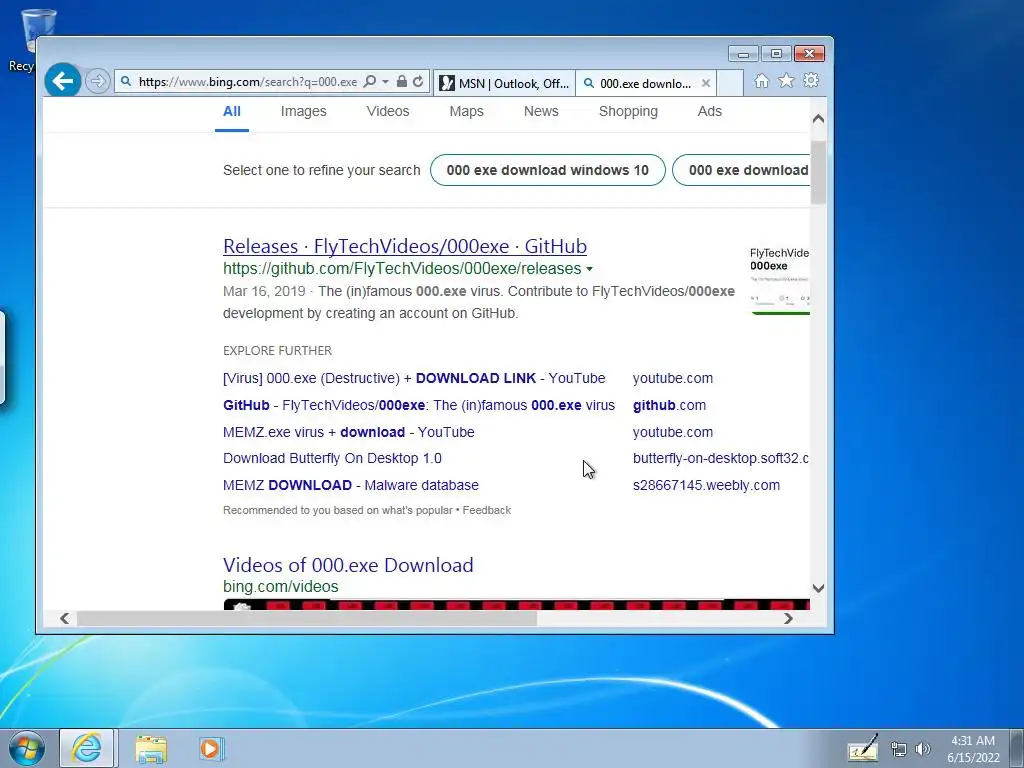Click the Feedback link
Viewport: 1024px width, 768px height.
(487, 510)
